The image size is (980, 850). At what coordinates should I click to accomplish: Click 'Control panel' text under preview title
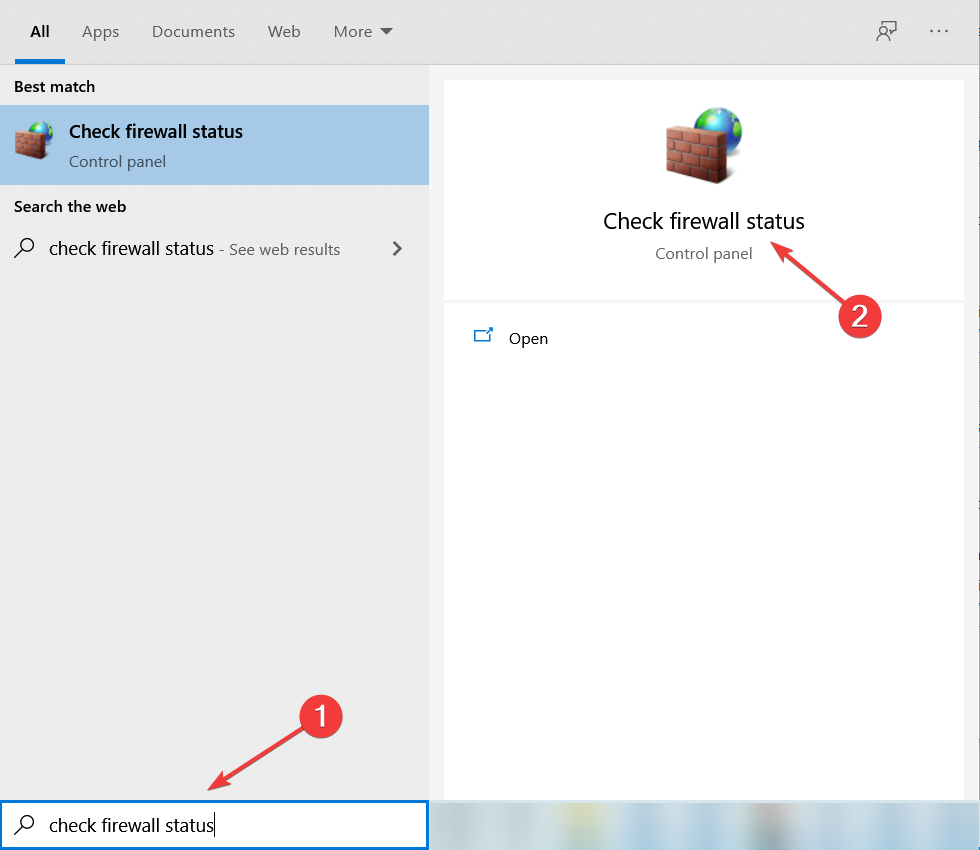[703, 254]
